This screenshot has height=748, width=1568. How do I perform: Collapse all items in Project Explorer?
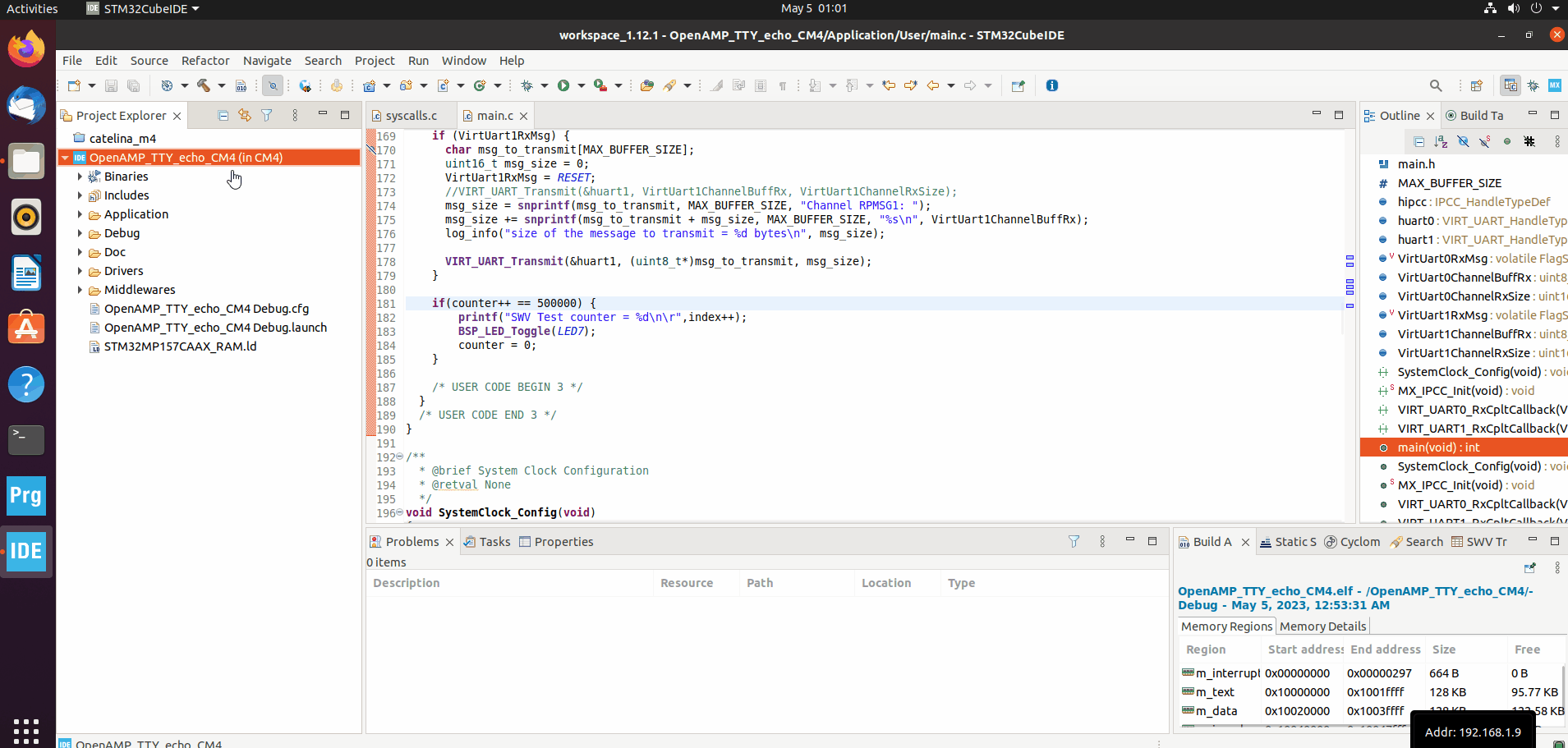click(223, 116)
